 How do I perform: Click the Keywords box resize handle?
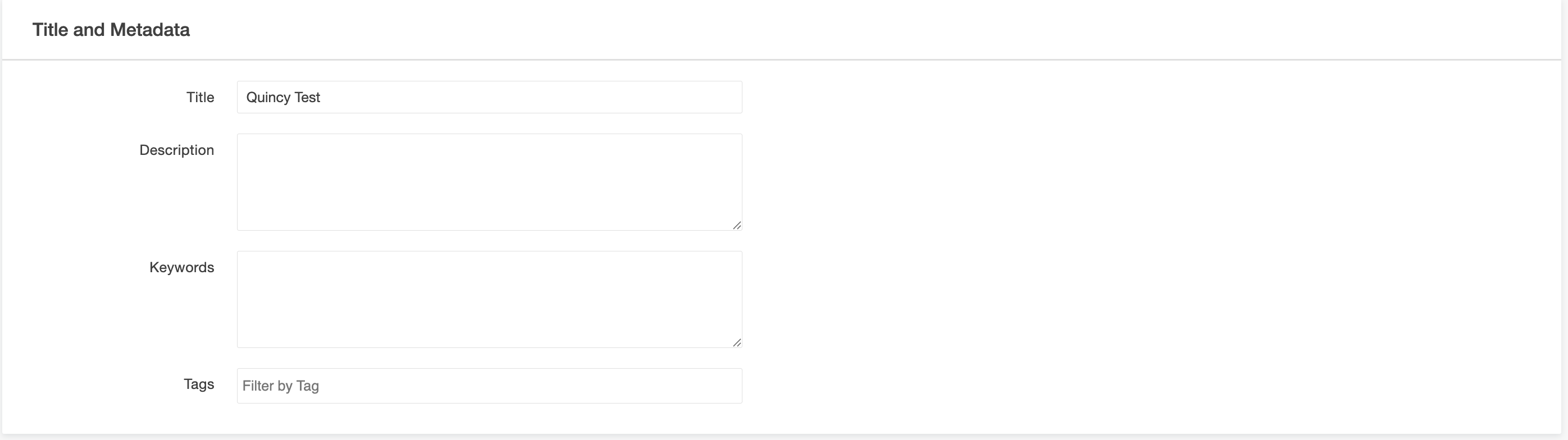point(736,343)
